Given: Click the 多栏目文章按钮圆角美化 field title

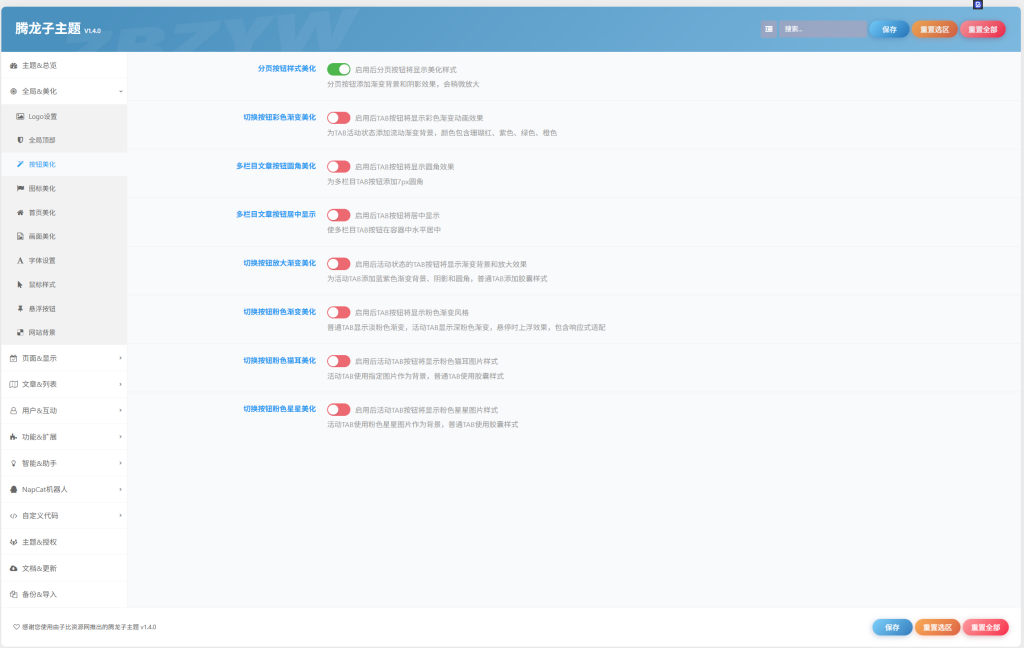Looking at the screenshot, I should (x=276, y=166).
